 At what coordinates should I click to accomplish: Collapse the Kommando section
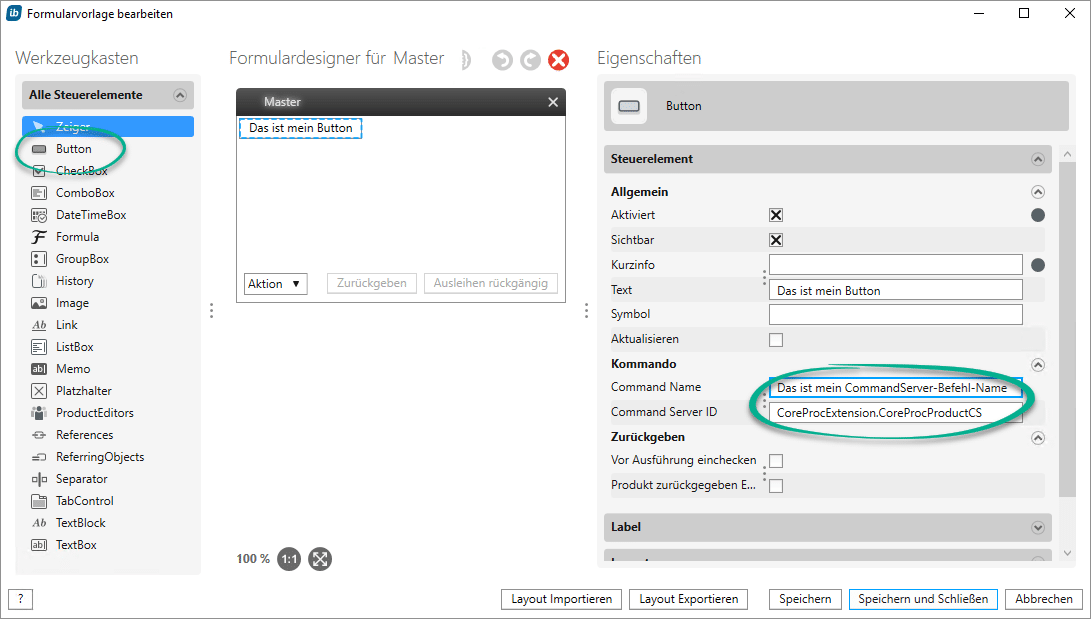pos(1037,365)
